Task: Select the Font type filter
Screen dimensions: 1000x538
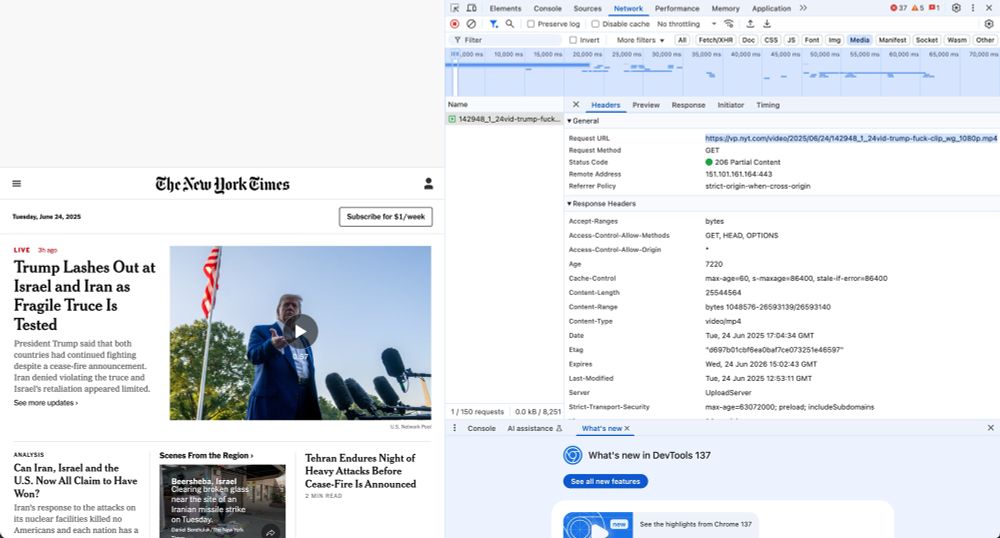Action: click(811, 40)
